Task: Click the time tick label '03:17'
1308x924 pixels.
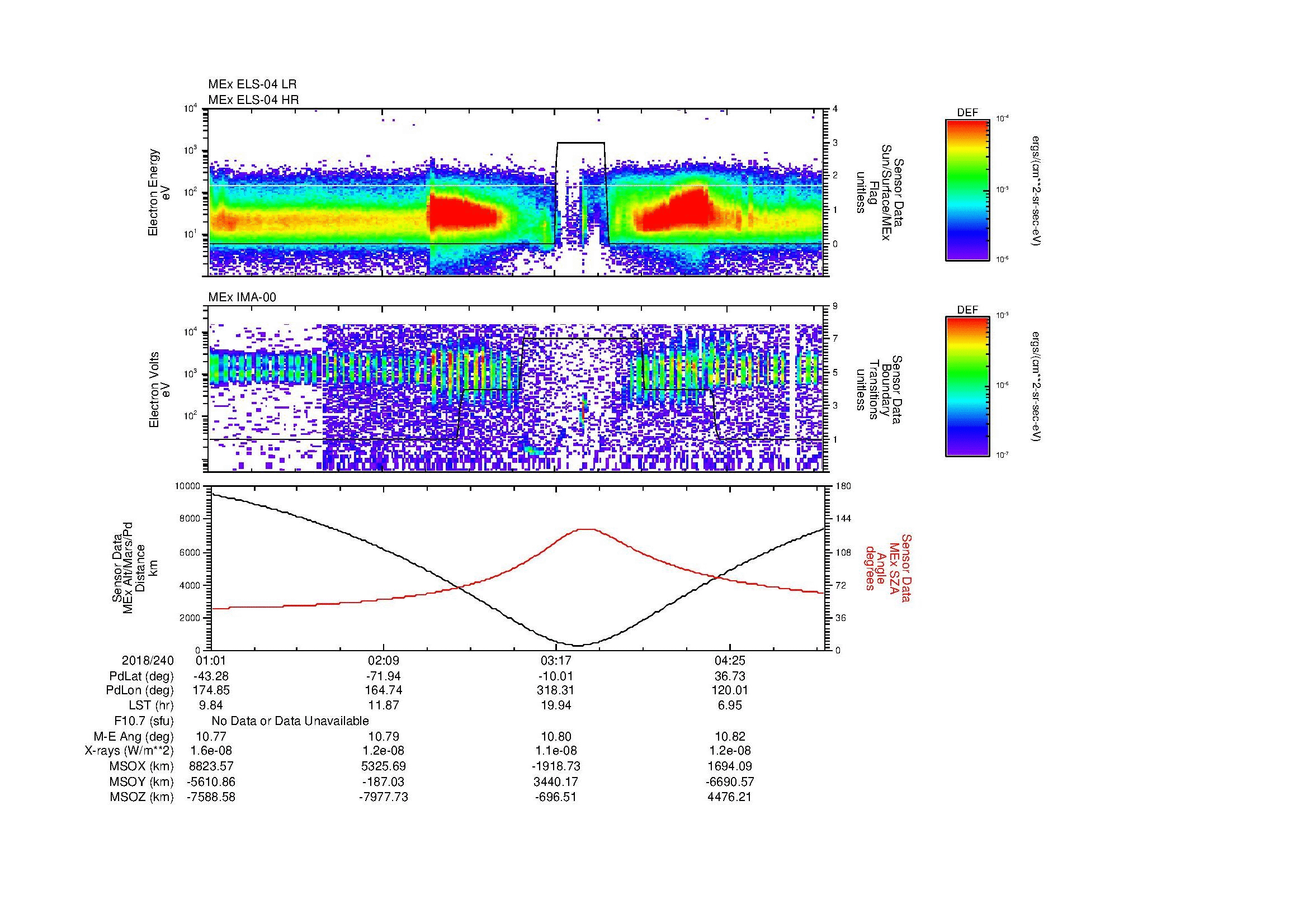Action: (x=556, y=661)
